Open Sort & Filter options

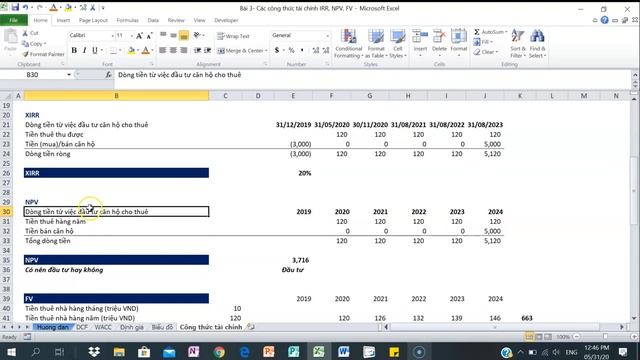(518, 44)
